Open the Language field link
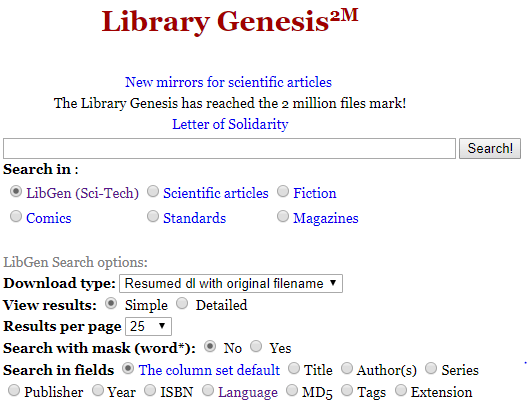The image size is (527, 417). point(248,392)
